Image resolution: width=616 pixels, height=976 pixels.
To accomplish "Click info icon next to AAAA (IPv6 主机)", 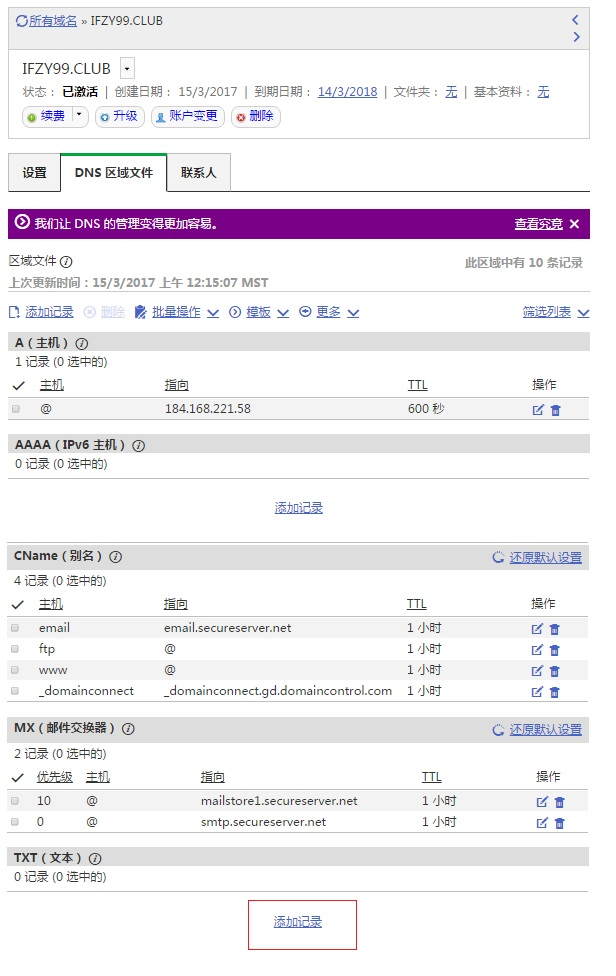I will pos(139,445).
